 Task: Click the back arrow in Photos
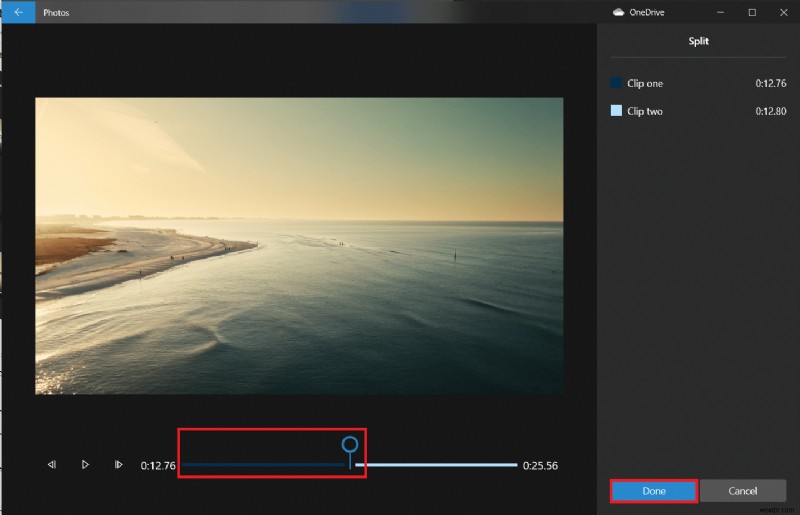coord(18,12)
